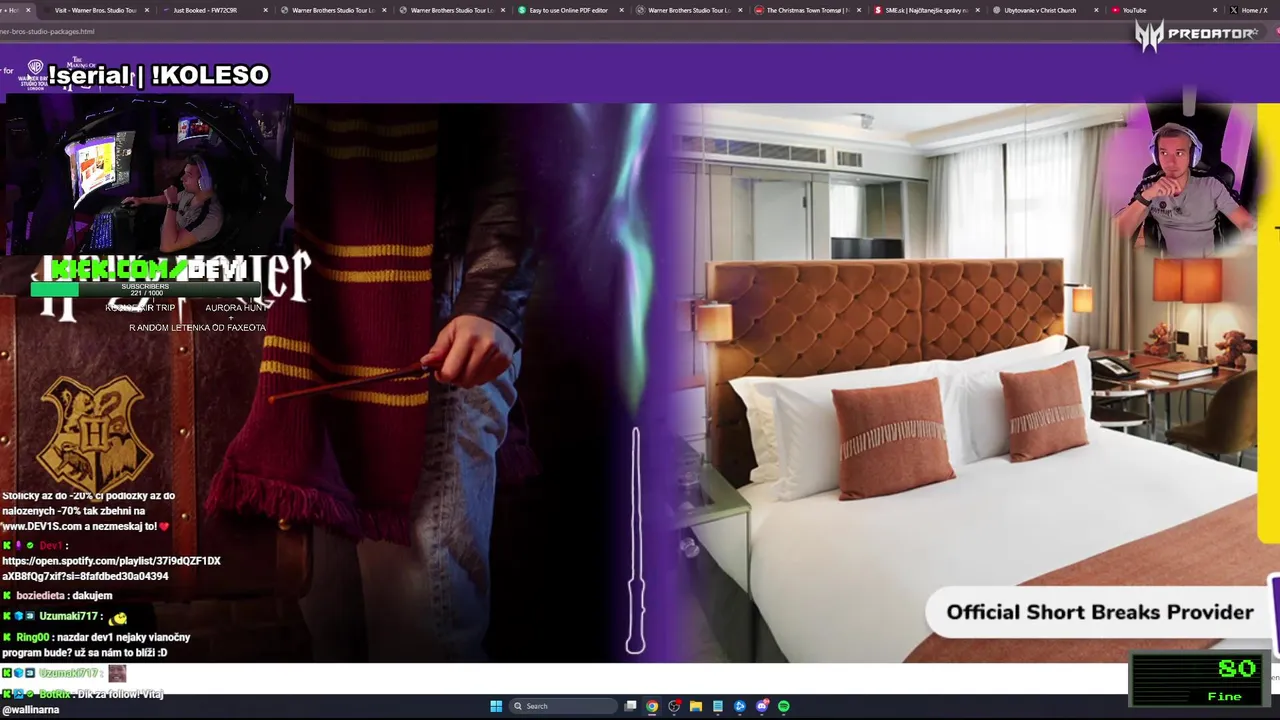Close the Easy to use Online PDF editor tab

[621, 10]
